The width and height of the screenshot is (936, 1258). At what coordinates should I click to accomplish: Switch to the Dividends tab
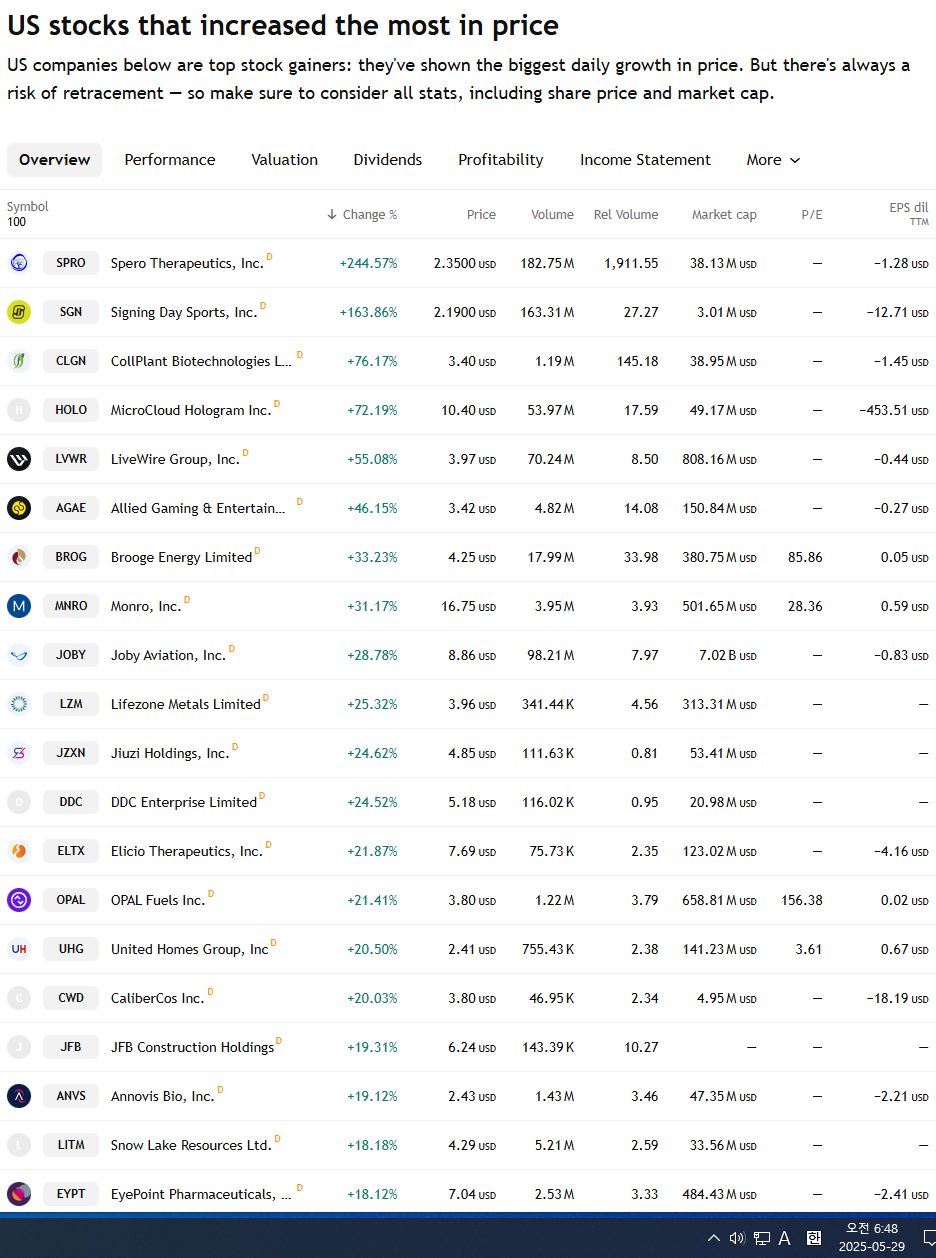(388, 160)
